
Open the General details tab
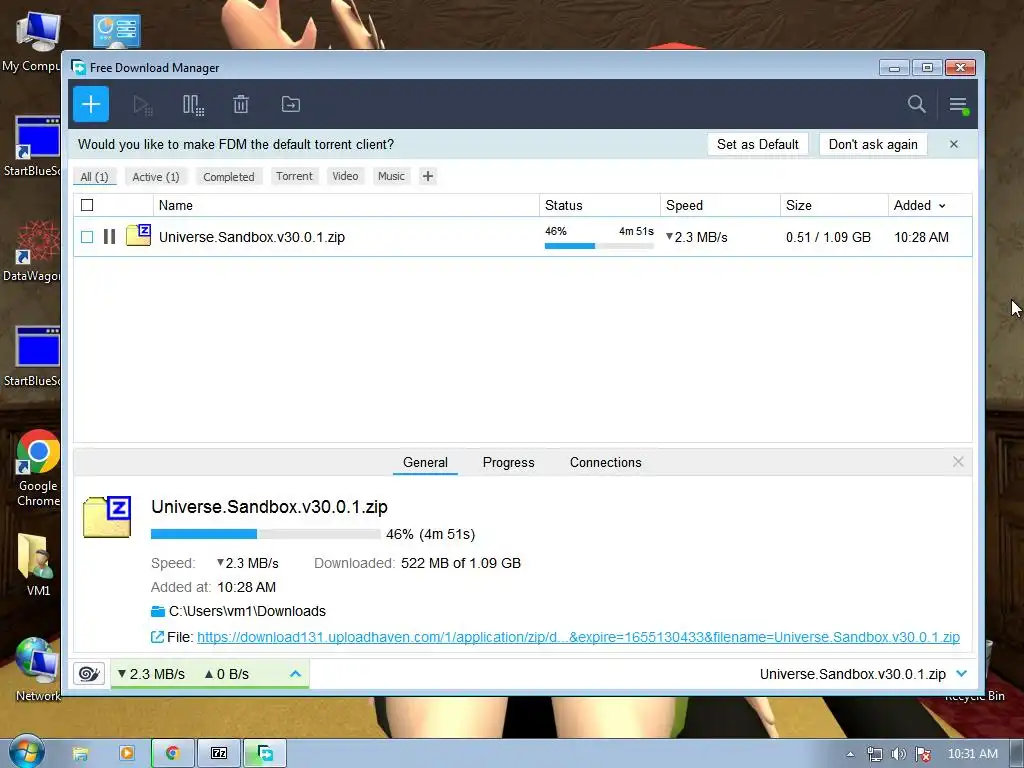pos(425,462)
